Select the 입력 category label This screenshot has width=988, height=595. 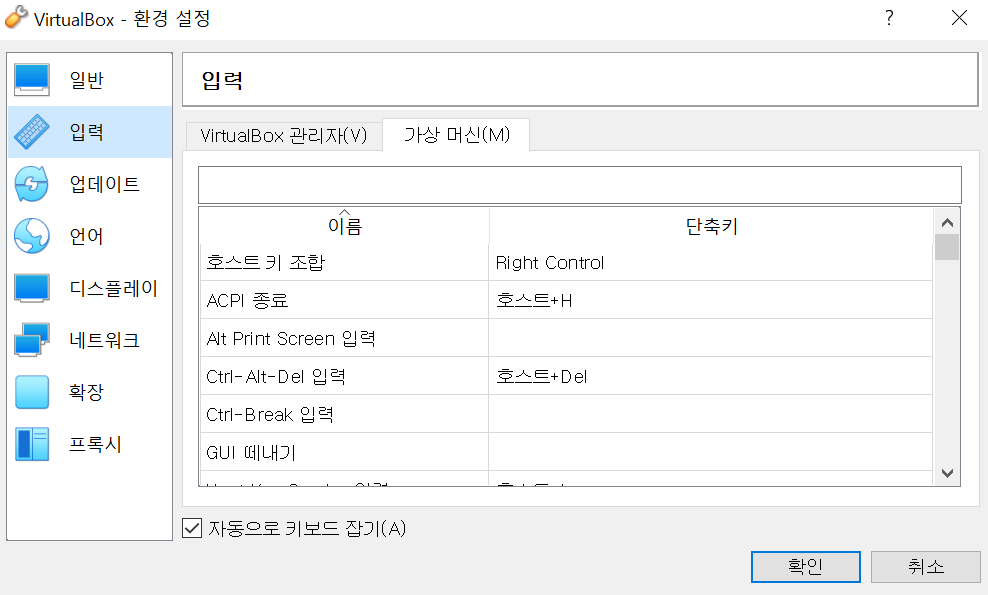click(x=86, y=132)
